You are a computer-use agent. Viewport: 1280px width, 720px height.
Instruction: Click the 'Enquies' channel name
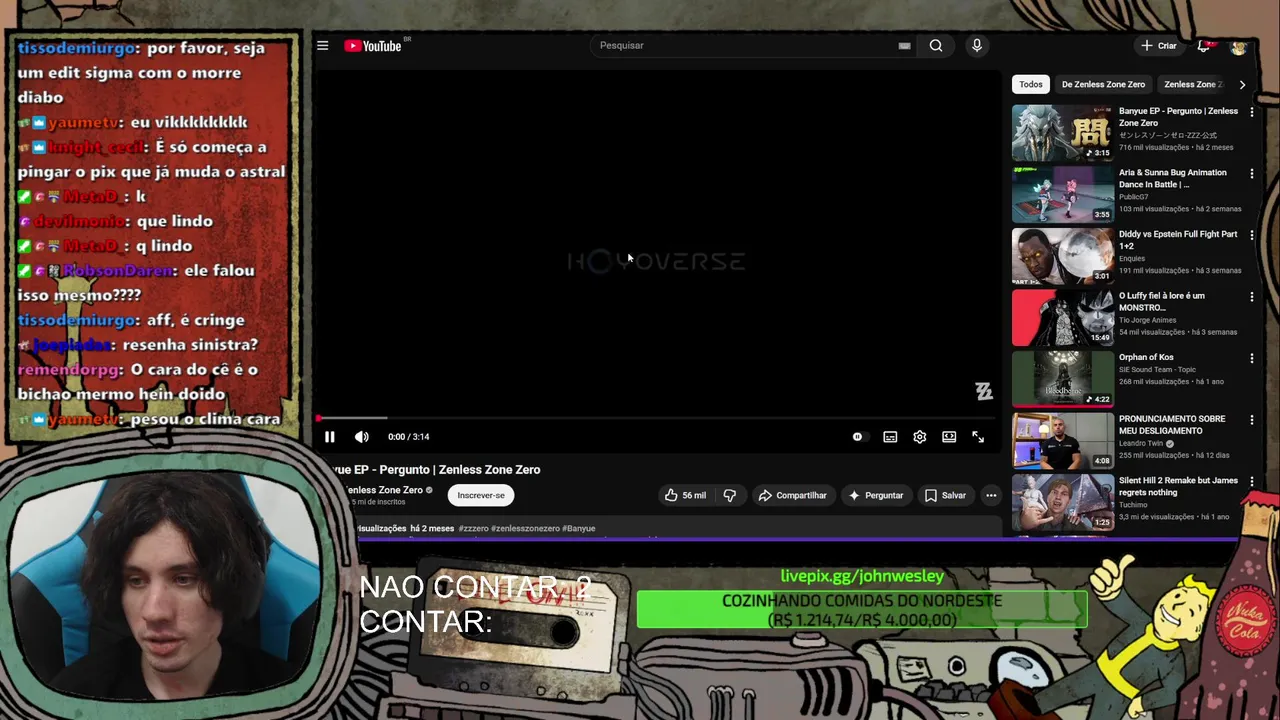(x=1132, y=258)
